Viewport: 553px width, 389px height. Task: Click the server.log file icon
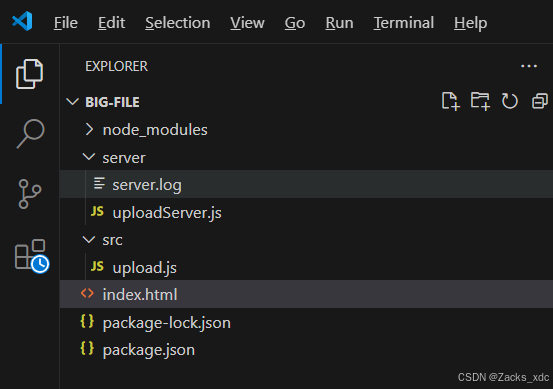pos(99,184)
